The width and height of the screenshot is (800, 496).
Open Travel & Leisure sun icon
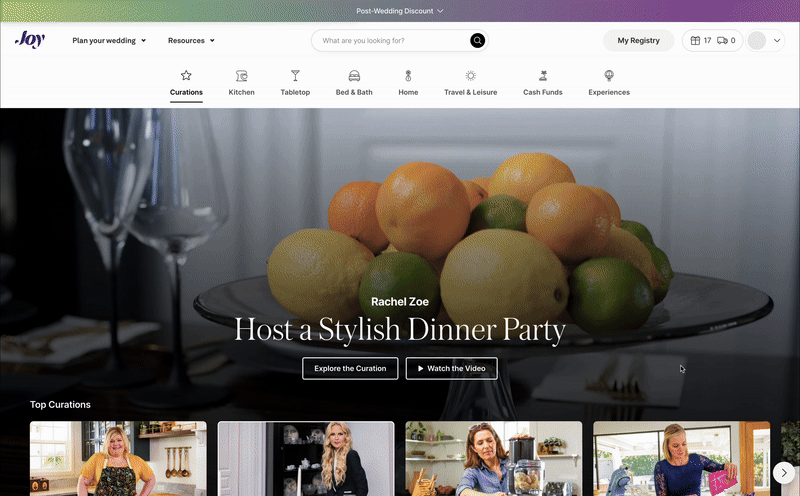tap(470, 76)
